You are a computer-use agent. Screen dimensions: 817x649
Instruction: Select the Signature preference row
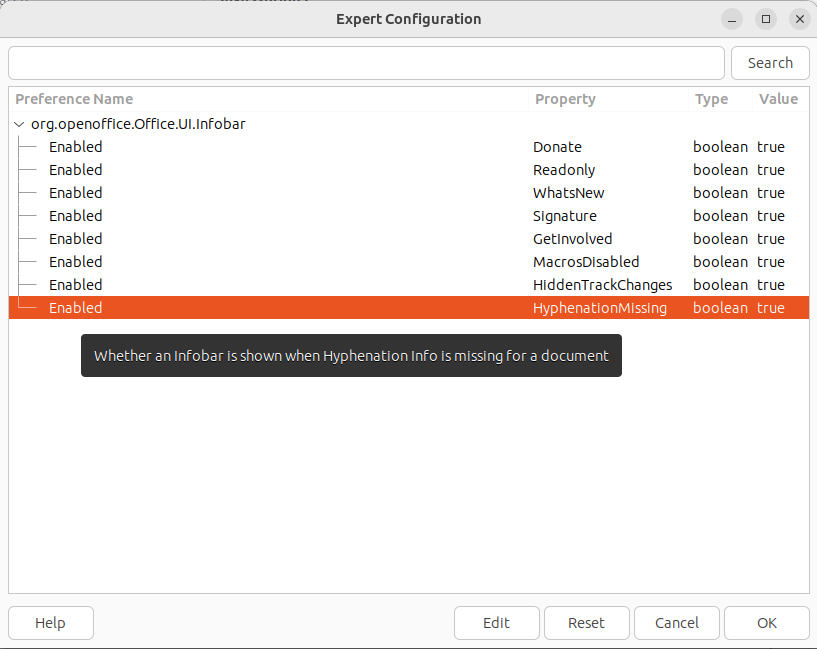click(x=564, y=216)
